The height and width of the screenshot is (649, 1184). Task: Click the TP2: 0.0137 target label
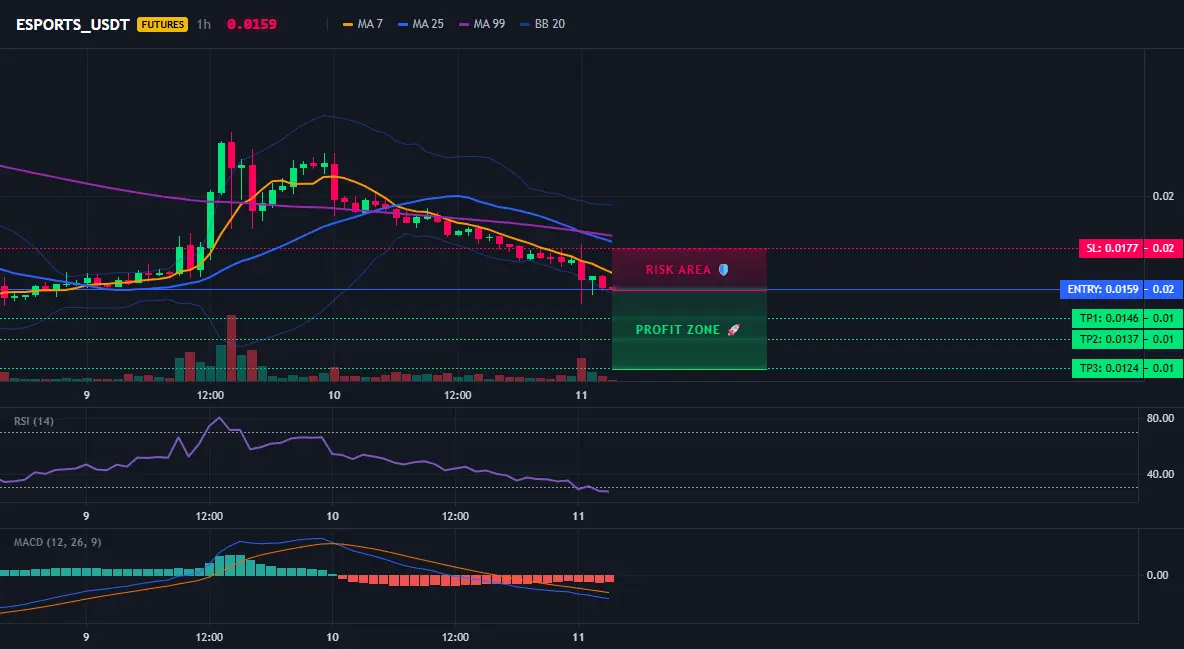click(1108, 339)
